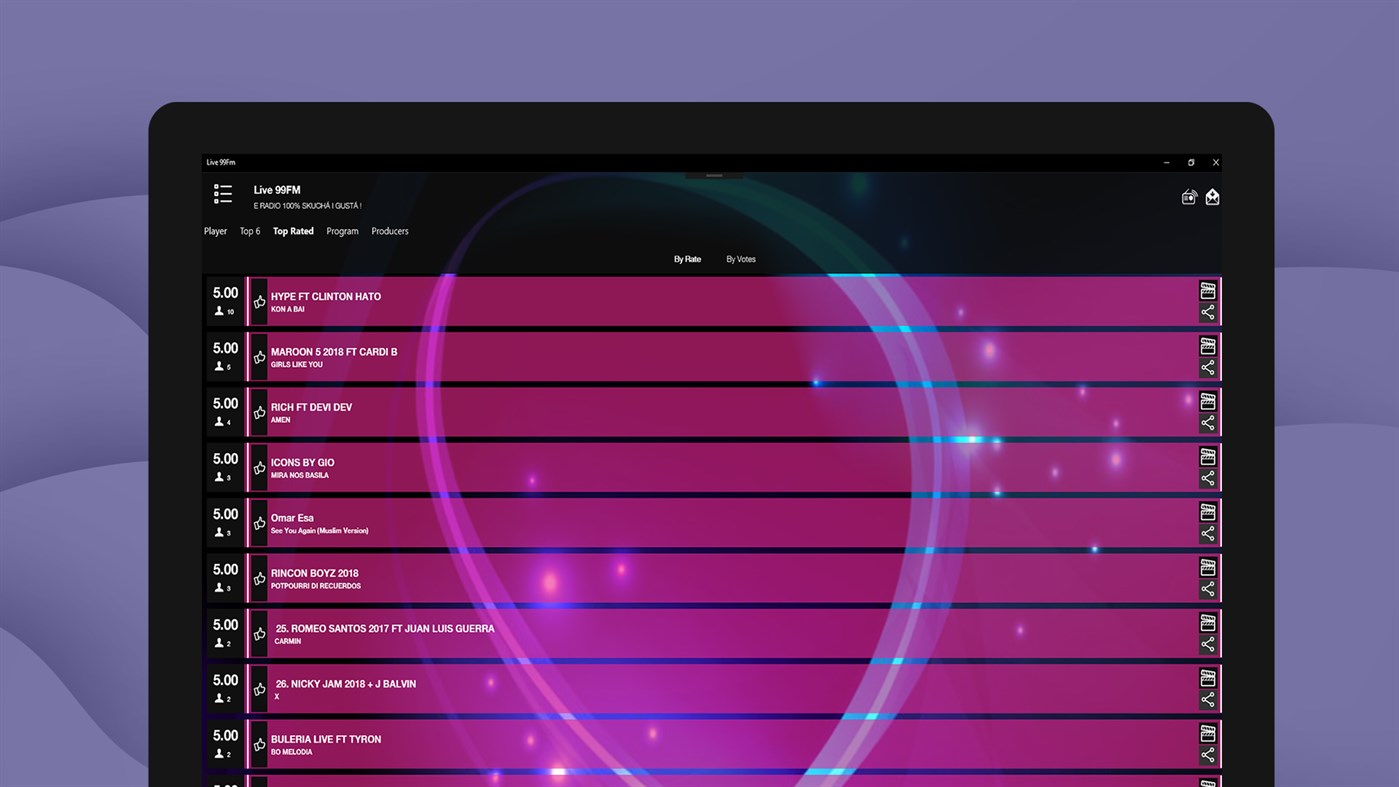
Task: Like RINCON BOYZ 2018 track
Action: 260,579
